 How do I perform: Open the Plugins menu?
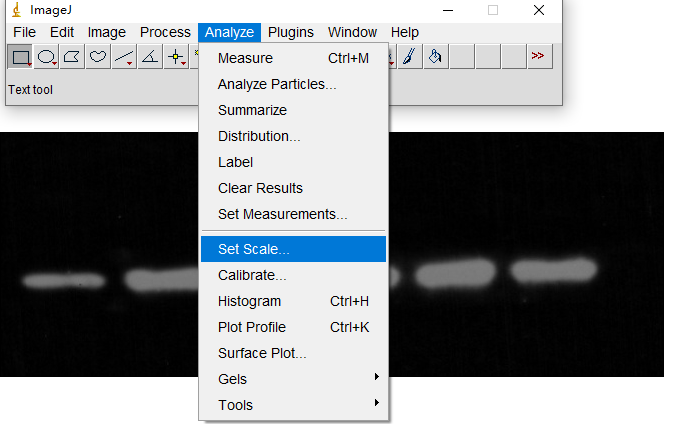(290, 32)
